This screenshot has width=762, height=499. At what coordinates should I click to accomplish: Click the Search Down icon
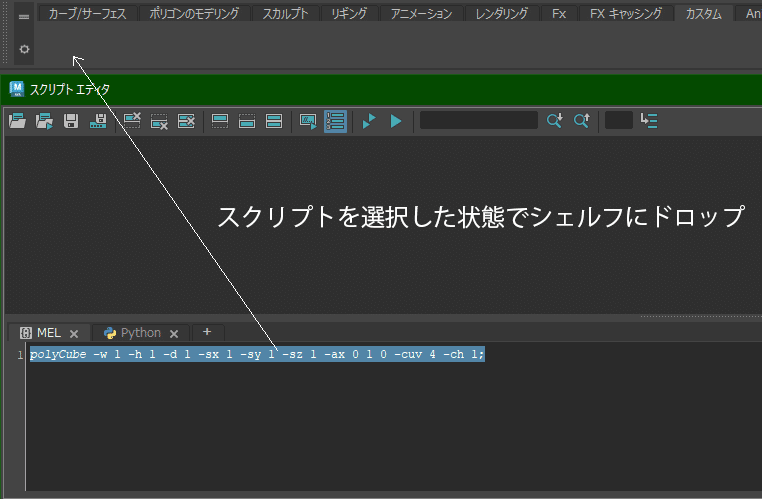tap(554, 120)
